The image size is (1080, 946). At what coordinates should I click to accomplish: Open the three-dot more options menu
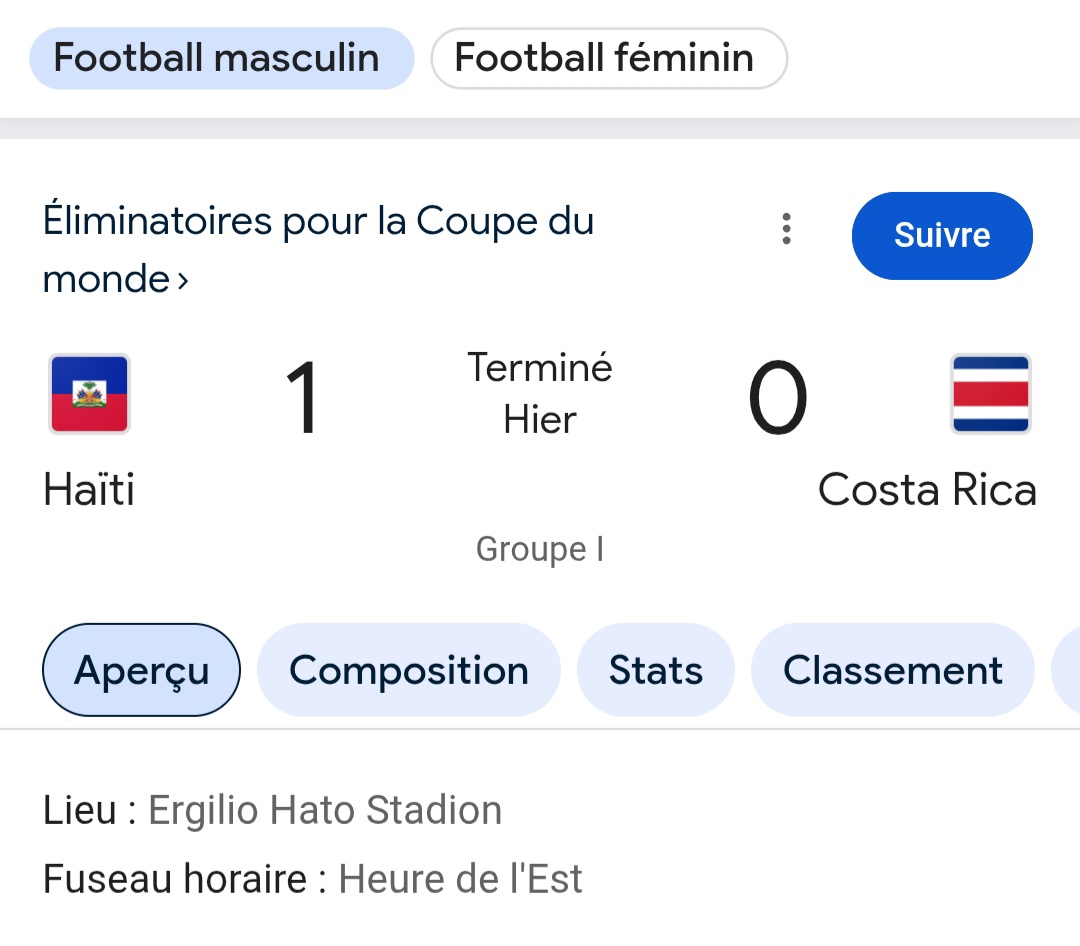(787, 230)
